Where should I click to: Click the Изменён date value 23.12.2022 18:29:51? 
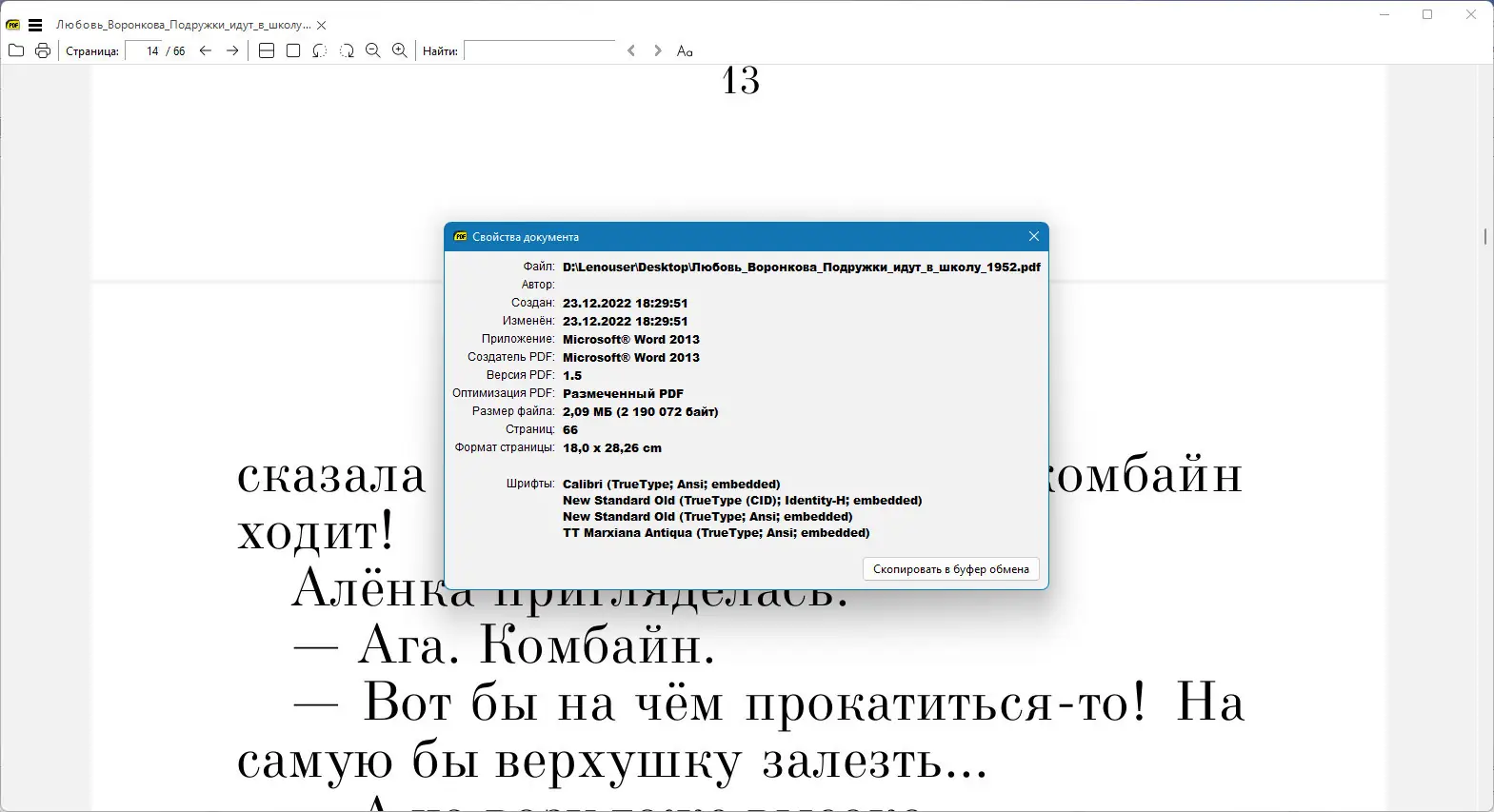coord(626,322)
